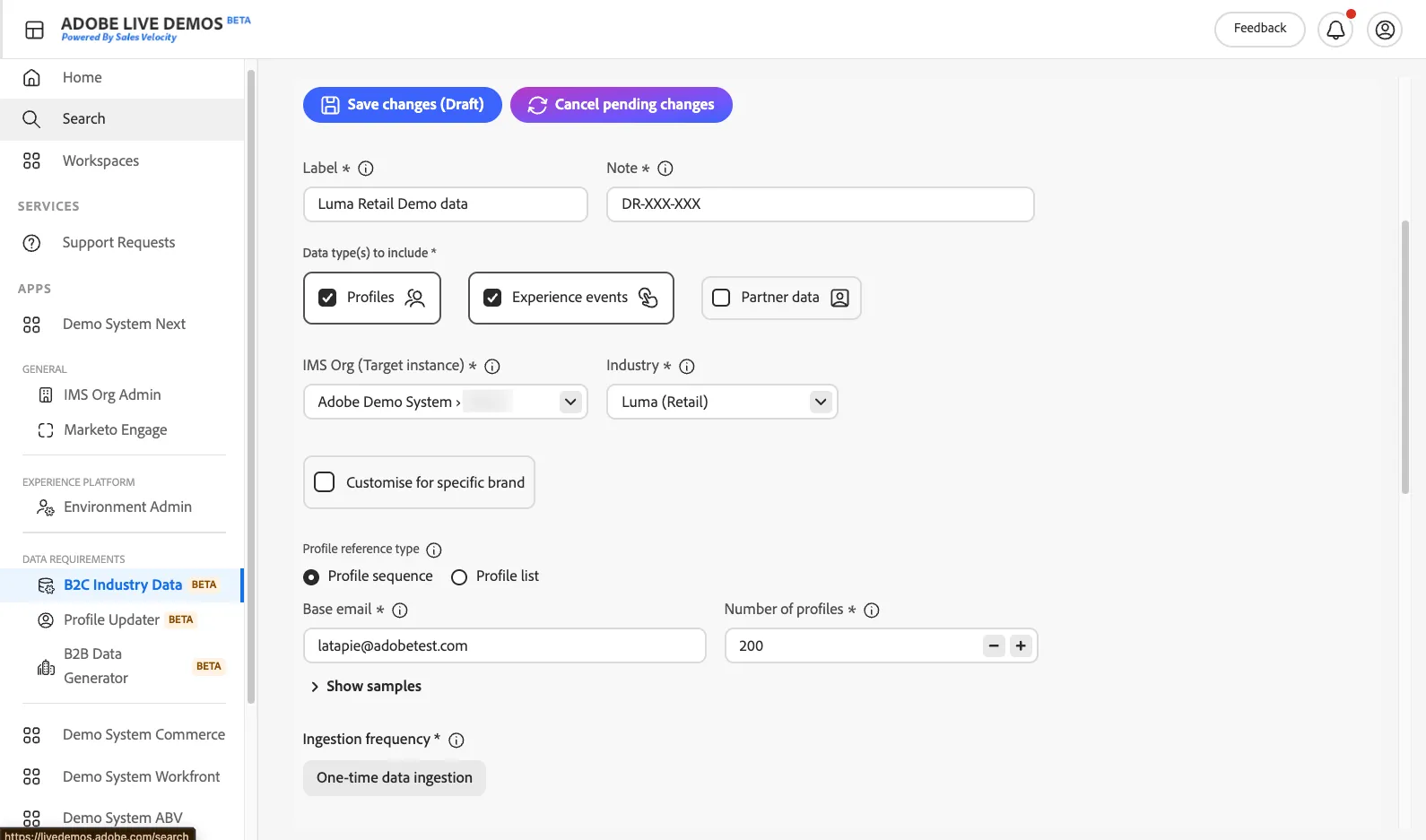The height and width of the screenshot is (840, 1426).
Task: Check Customise for specific brand
Action: click(325, 482)
